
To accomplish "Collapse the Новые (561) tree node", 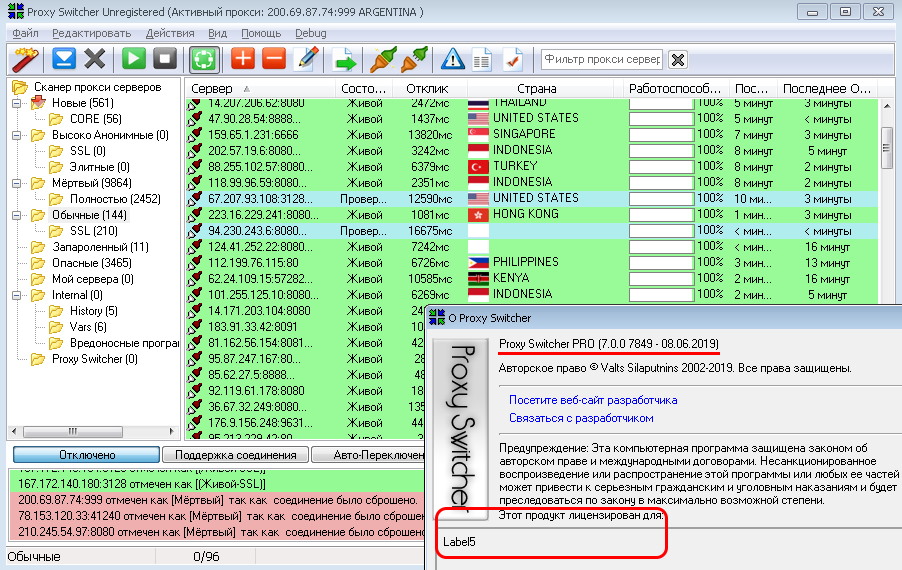I will click(17, 104).
